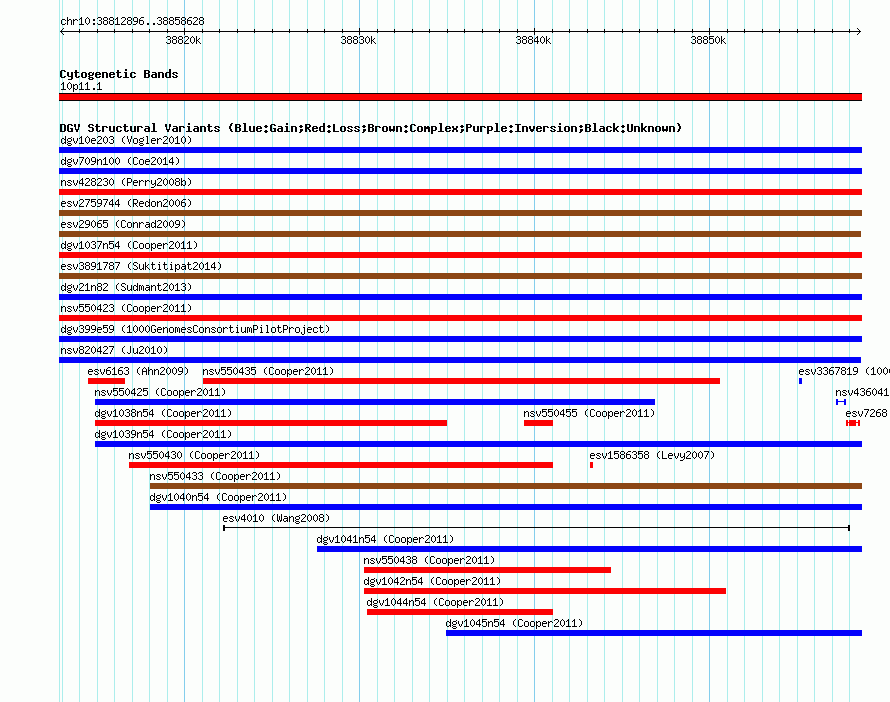Click nsv550435 (Cooper2011) label
The image size is (890, 702).
click(268, 371)
